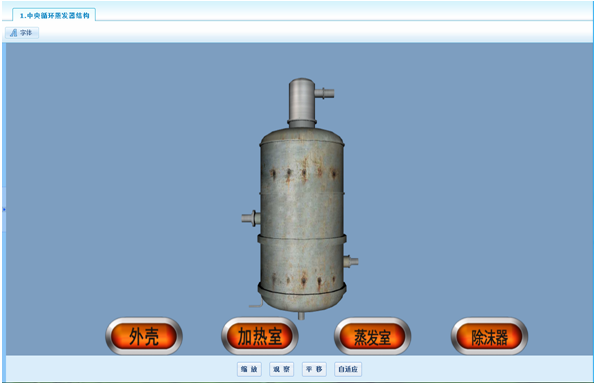Screen dimensions: 594x384
Task: Select the 中央循环蒸发器结构 tab
Action: 54,16
